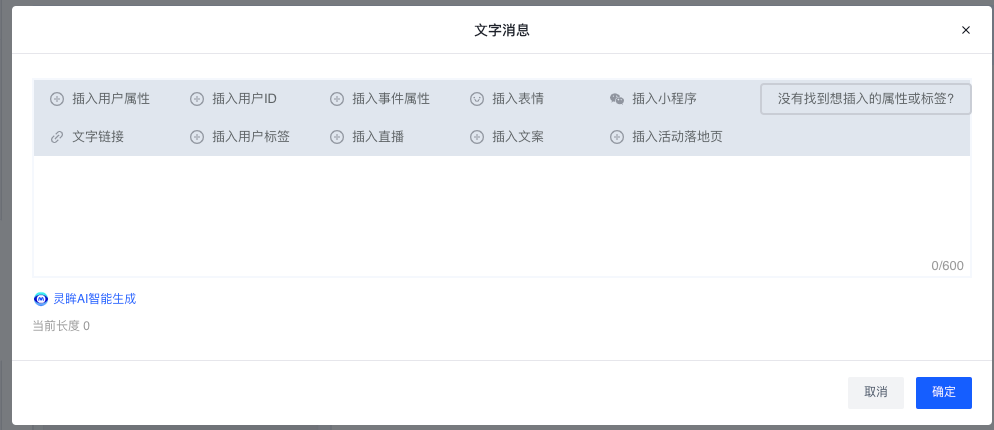Close the 文字消息 dialog

pyautogui.click(x=966, y=30)
